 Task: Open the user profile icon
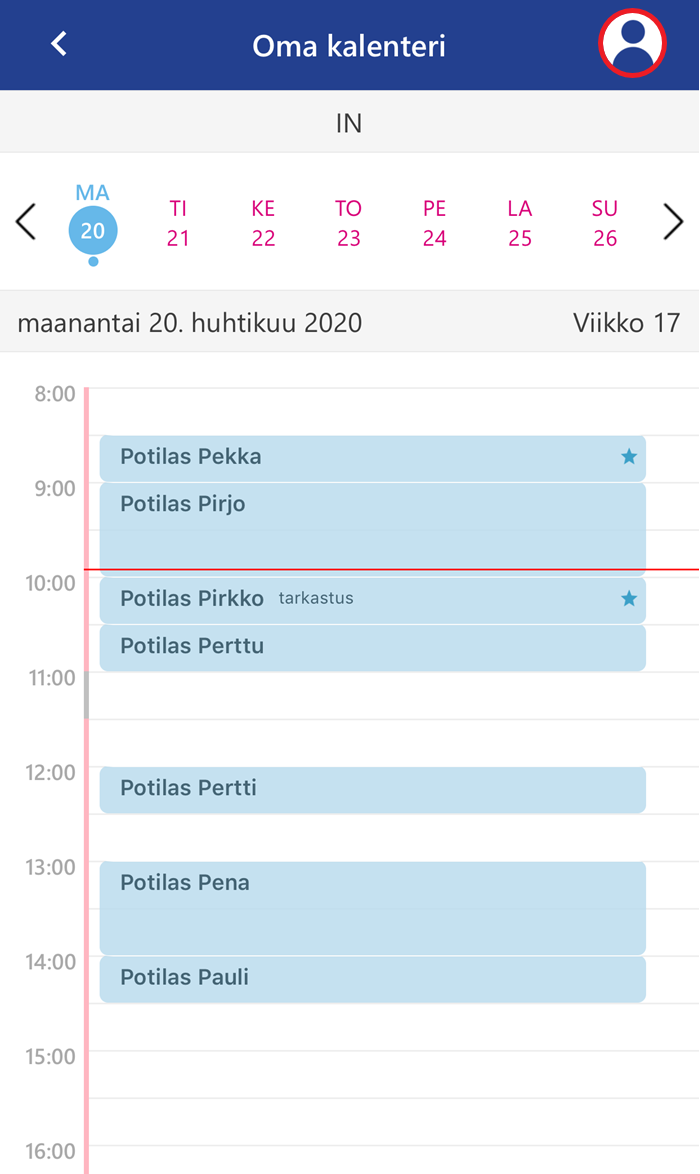tap(633, 43)
